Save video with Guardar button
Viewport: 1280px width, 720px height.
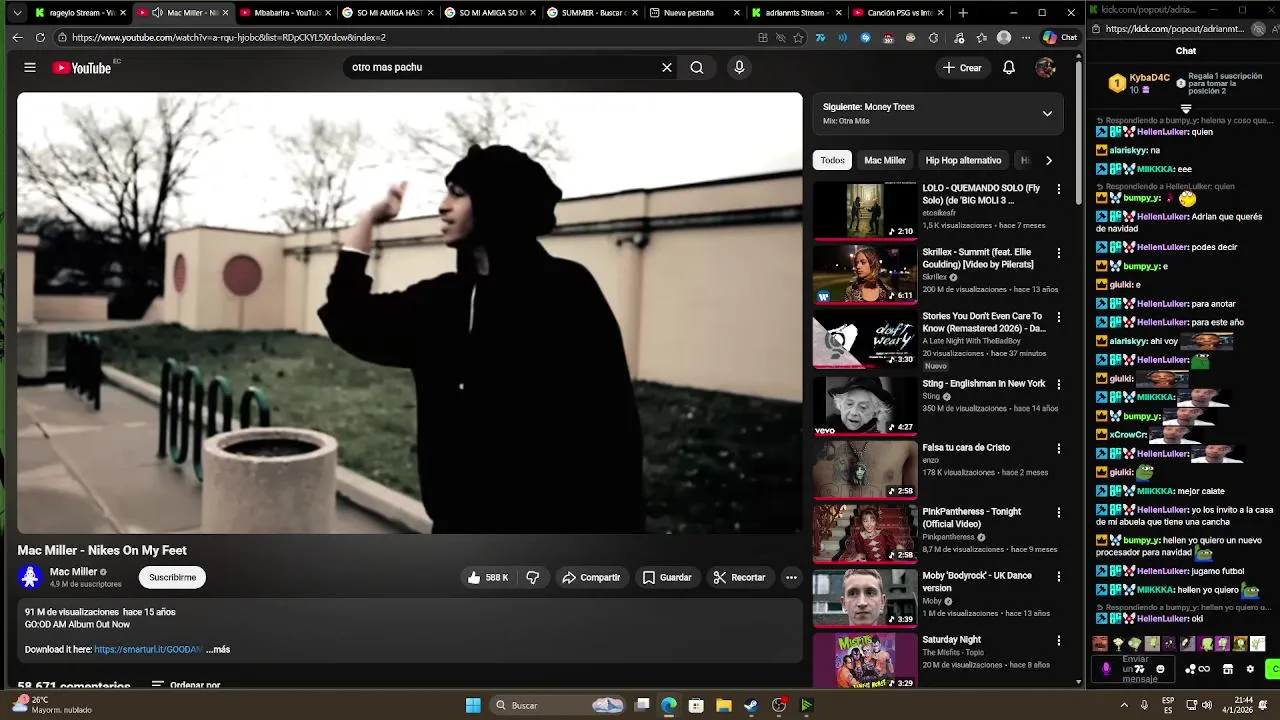point(667,577)
